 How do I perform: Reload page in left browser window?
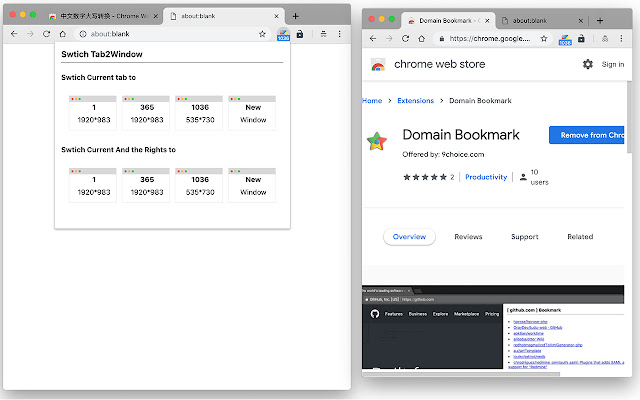pyautogui.click(x=47, y=34)
